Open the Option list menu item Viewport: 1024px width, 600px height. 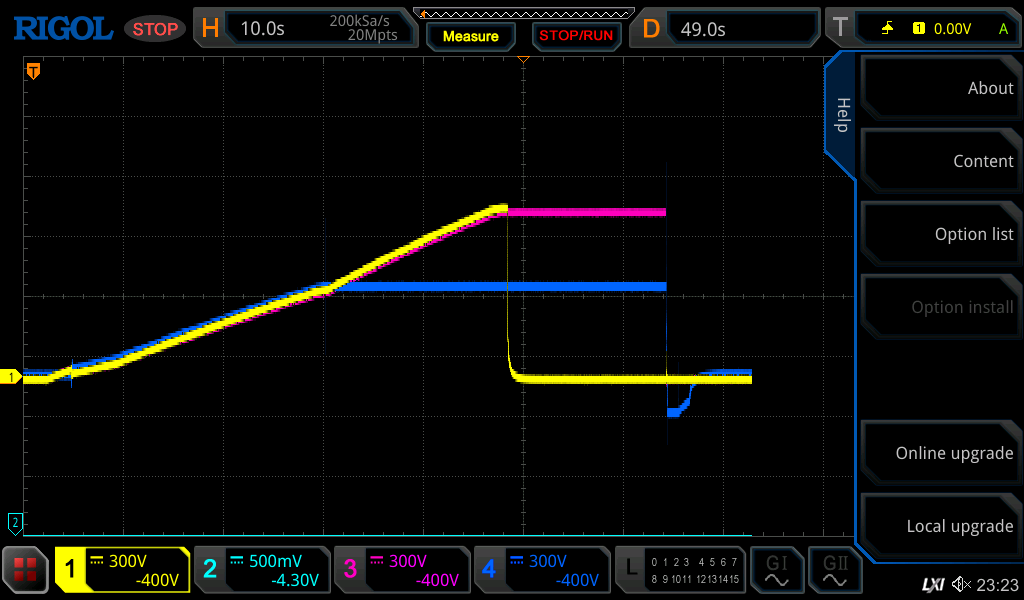(x=940, y=234)
